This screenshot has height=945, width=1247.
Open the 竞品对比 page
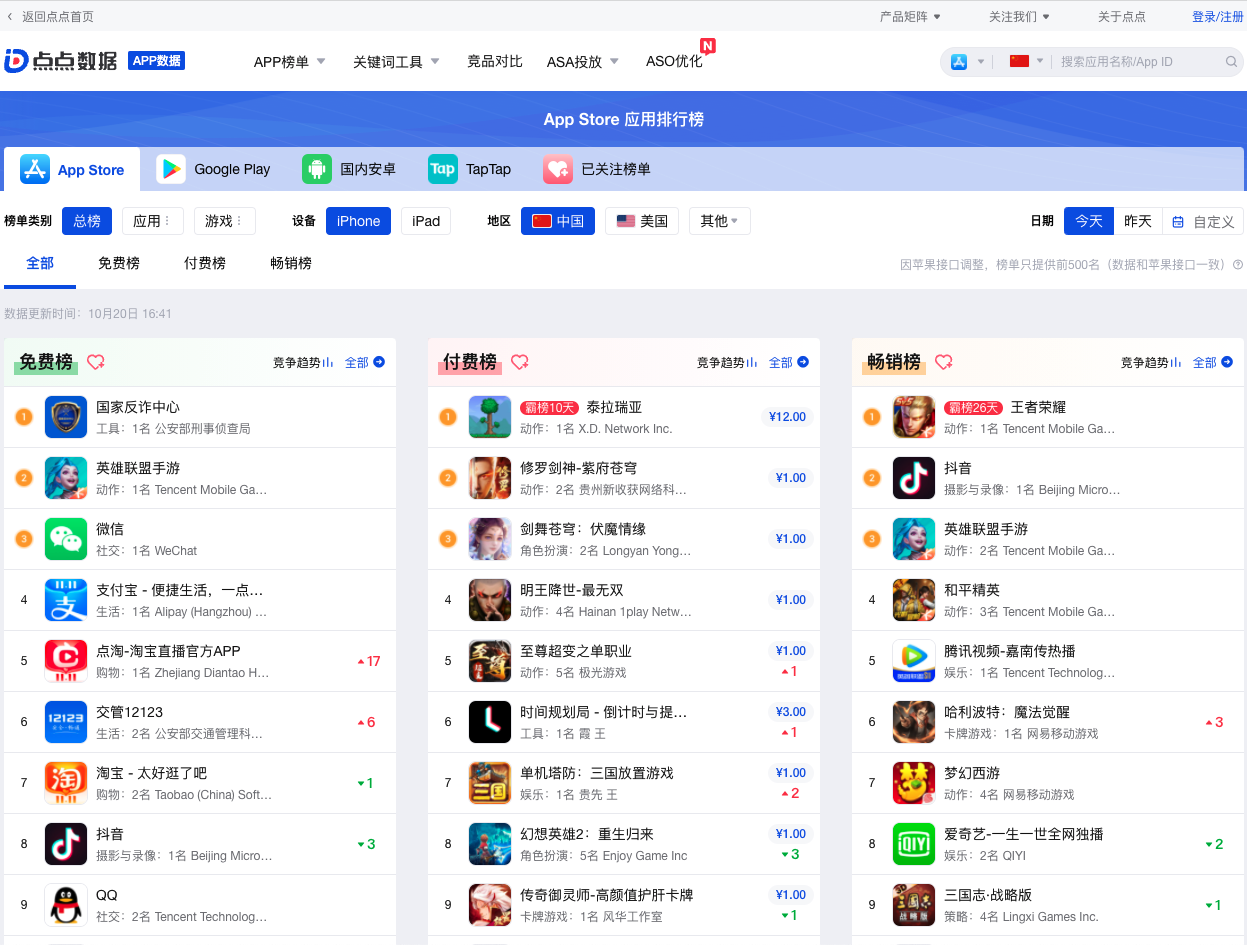pos(495,62)
